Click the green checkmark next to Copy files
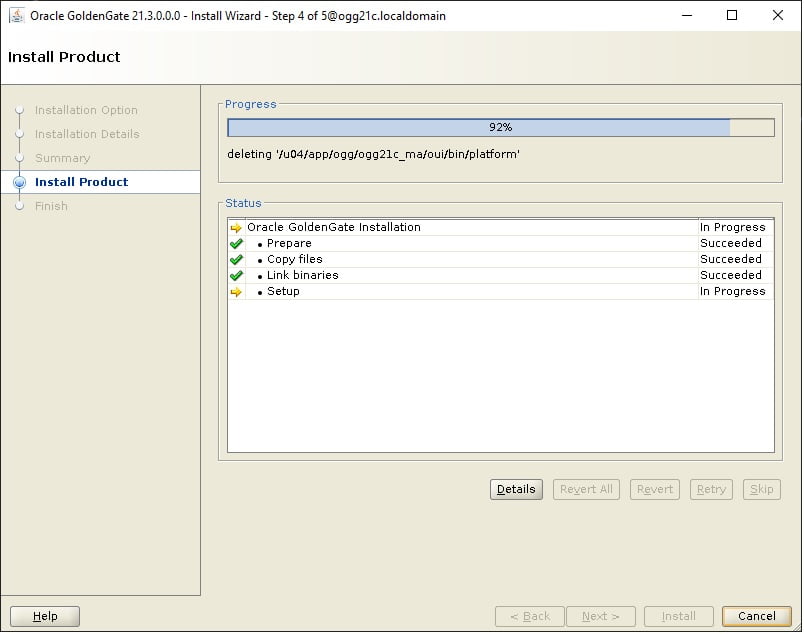Viewport: 804px width, 634px height. 236,260
